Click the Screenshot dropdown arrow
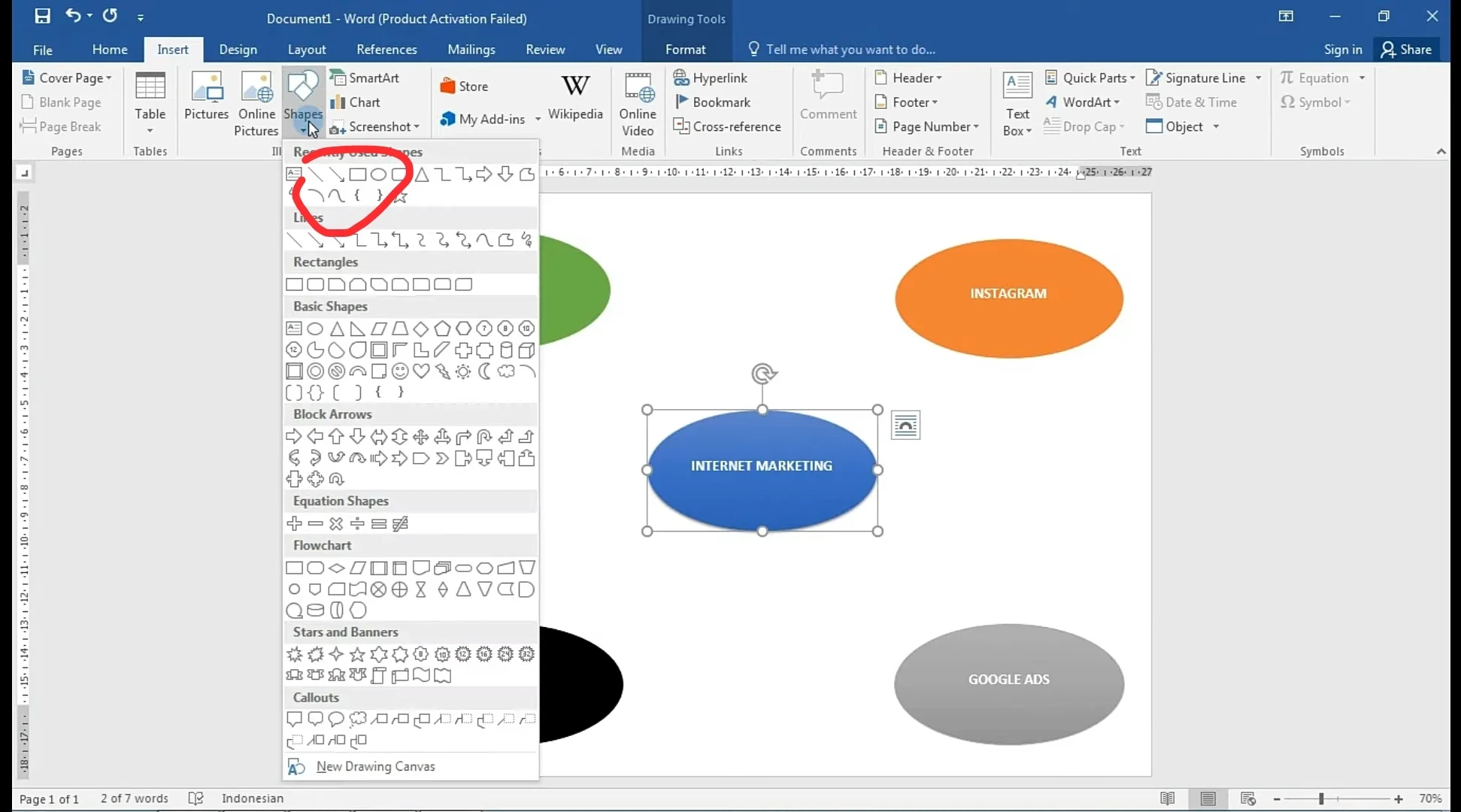Image resolution: width=1461 pixels, height=812 pixels. point(417,127)
